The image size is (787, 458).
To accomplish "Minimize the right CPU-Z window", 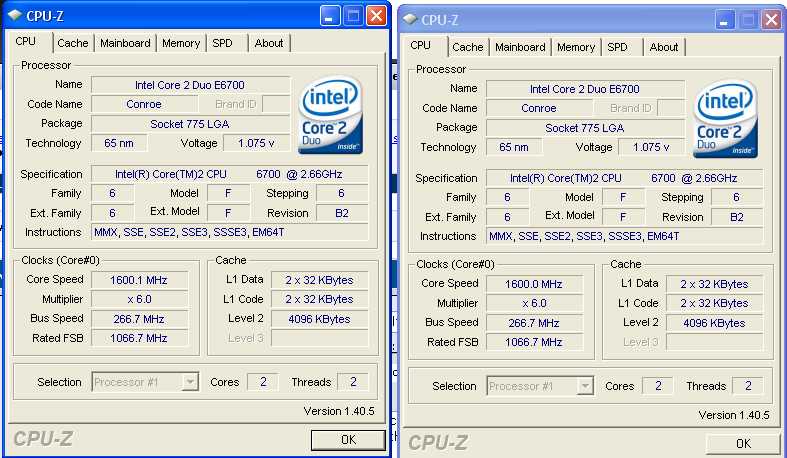I will tap(725, 20).
